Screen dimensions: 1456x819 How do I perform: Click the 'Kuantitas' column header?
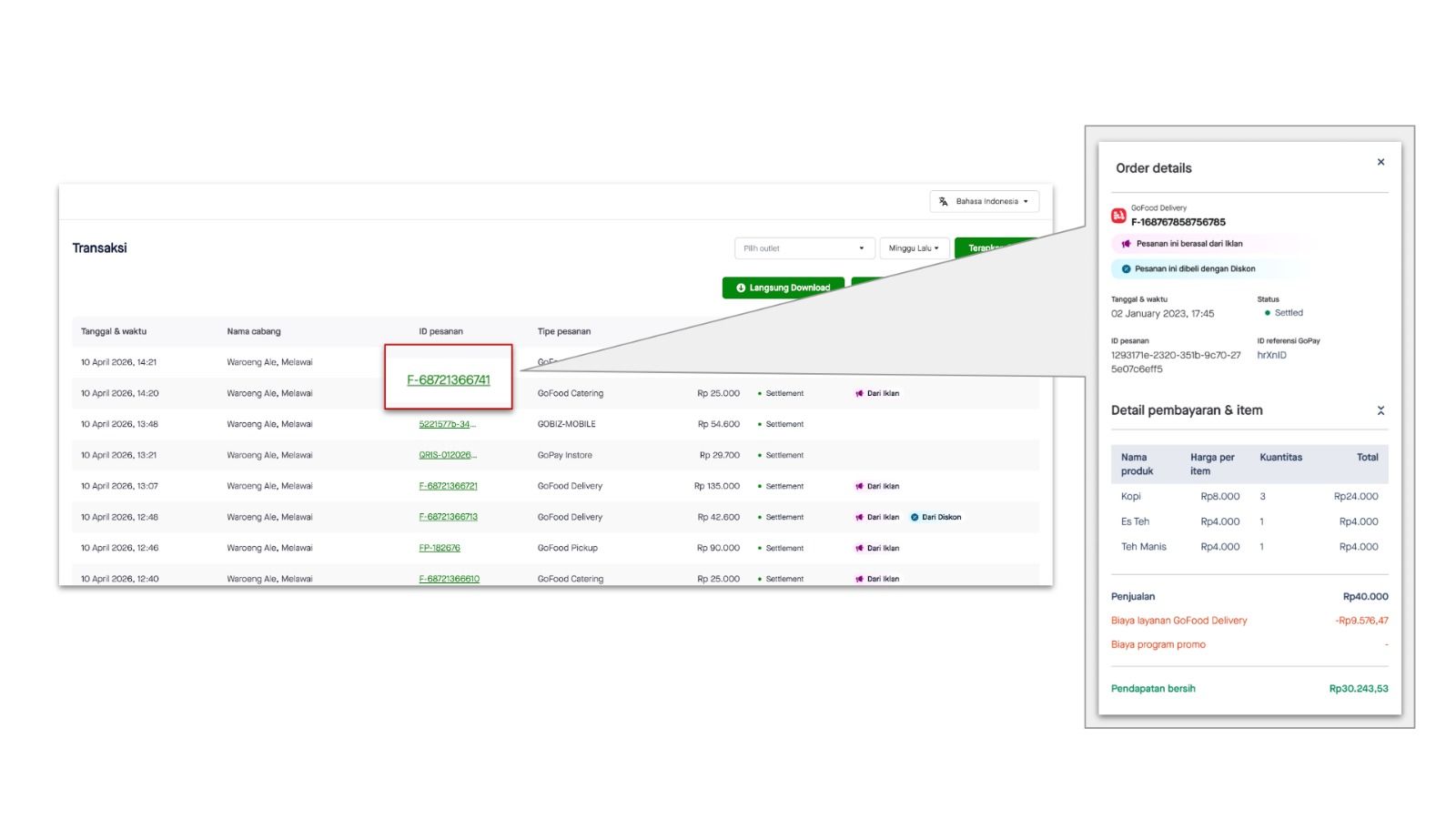tap(1281, 458)
